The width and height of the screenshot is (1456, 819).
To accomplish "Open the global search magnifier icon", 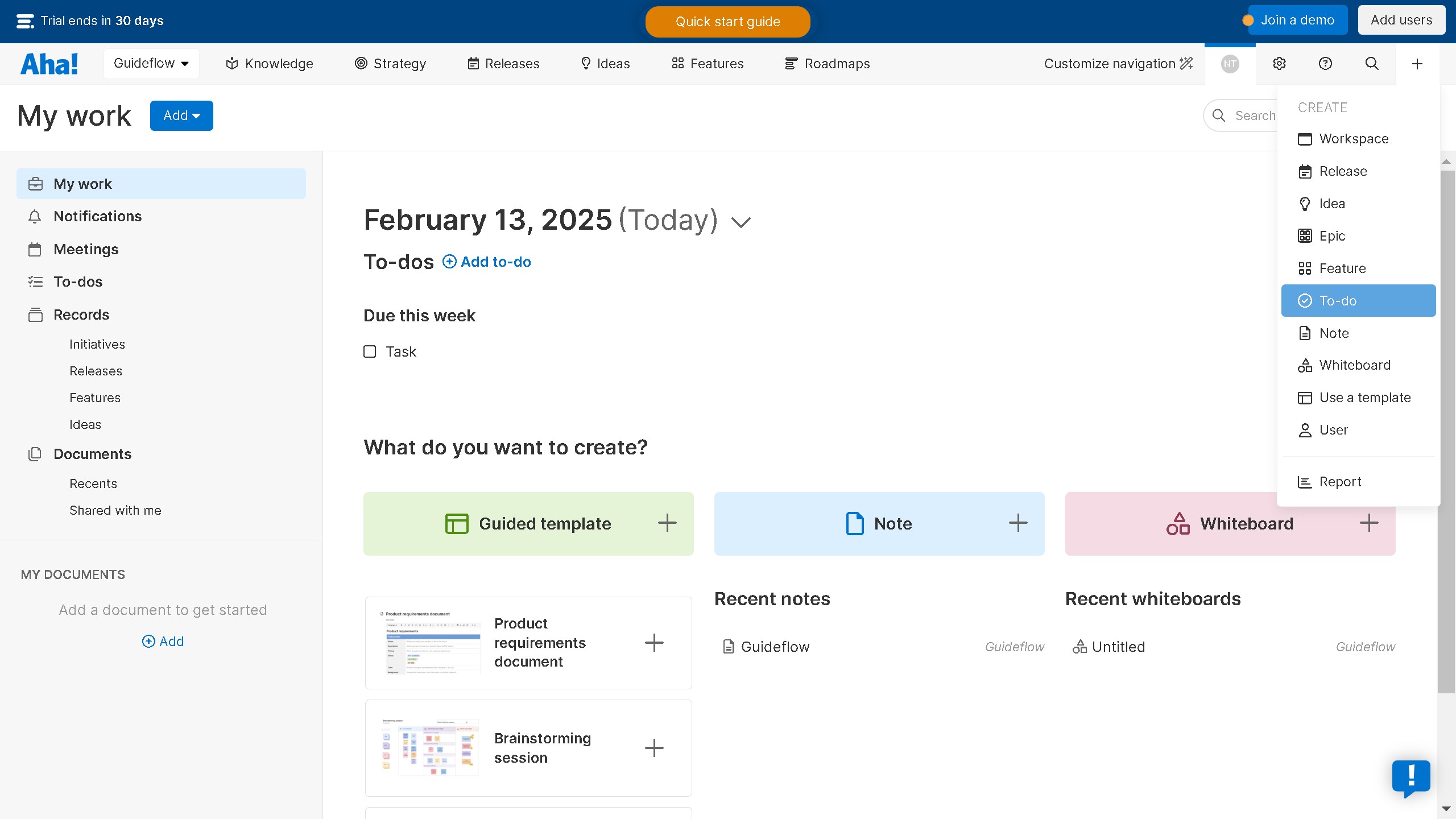I will coord(1372,64).
